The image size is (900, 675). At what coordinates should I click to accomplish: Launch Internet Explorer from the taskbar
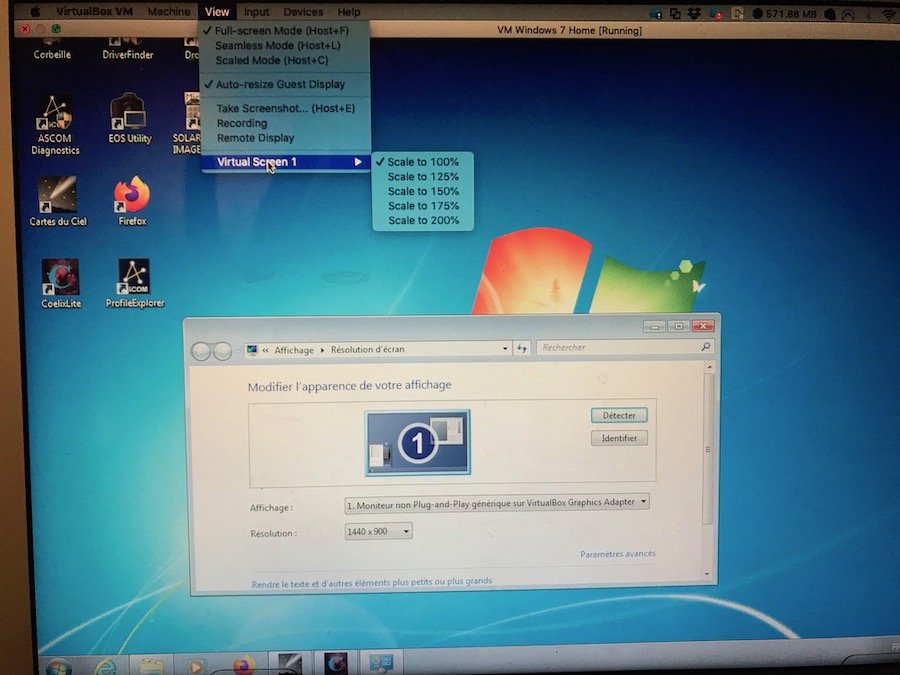[106, 667]
